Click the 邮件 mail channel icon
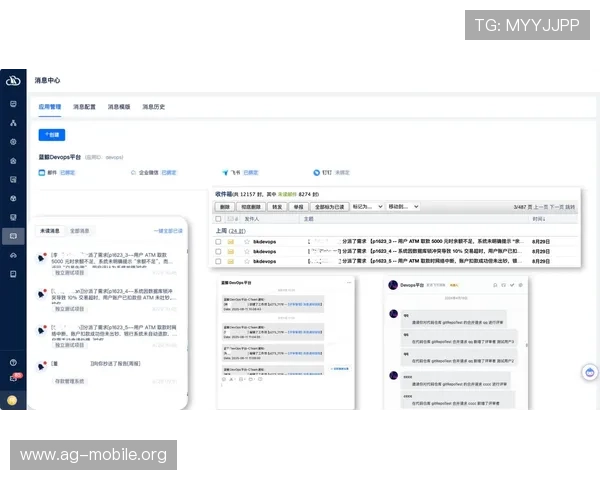 (42, 173)
